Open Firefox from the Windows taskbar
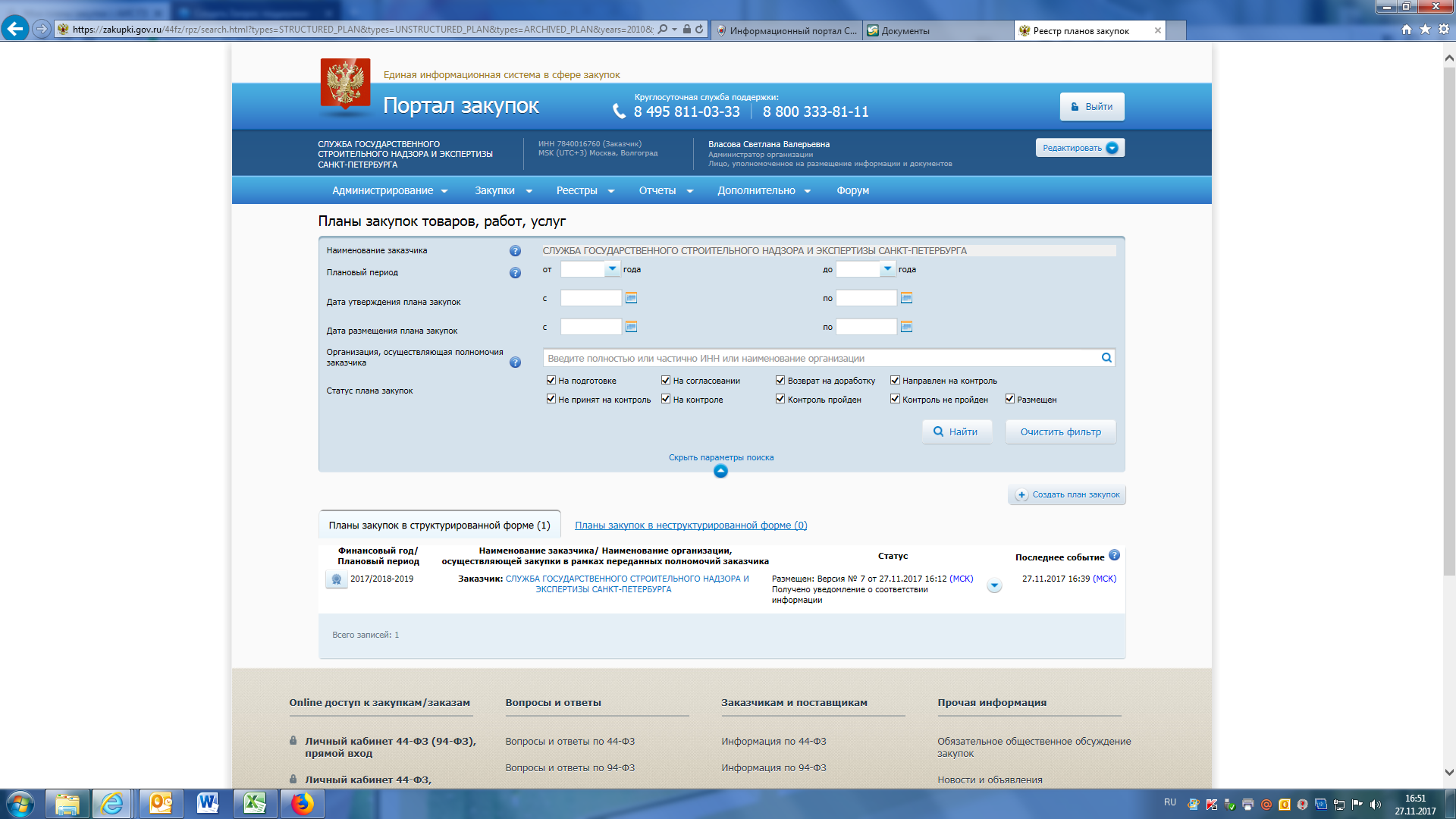Viewport: 1456px width, 819px height. (302, 803)
